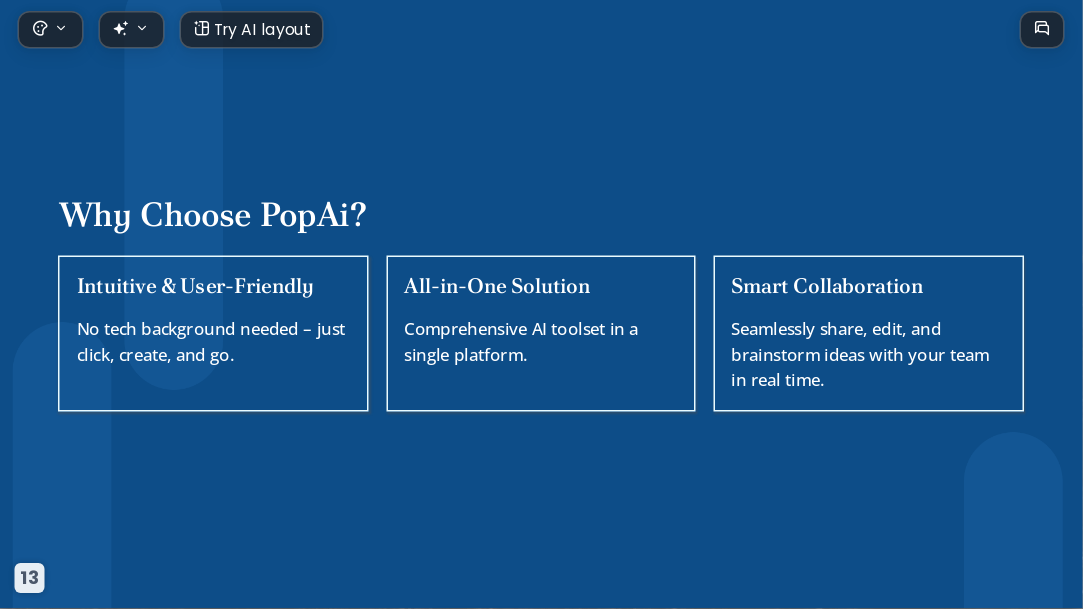The width and height of the screenshot is (1083, 609).
Task: Select 'Seamlessly share, edit' description text
Action: 860,354
